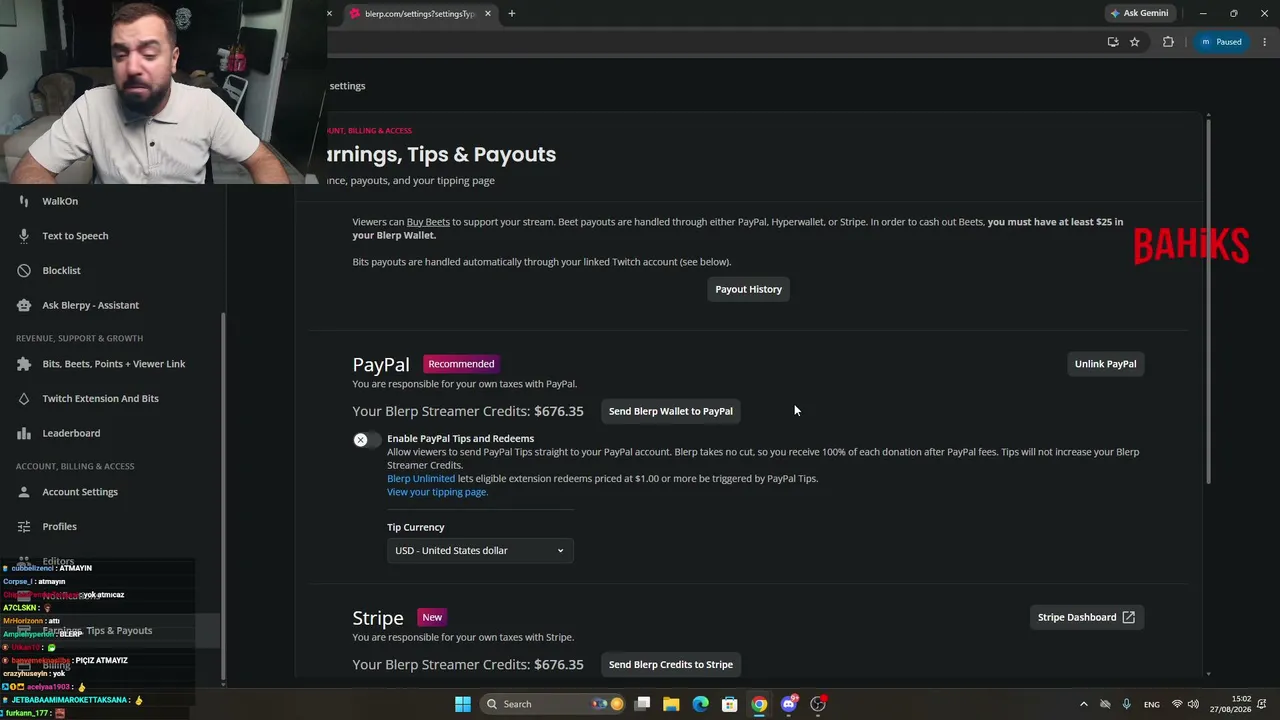Open the Blerp Unlimited link

coord(421,478)
